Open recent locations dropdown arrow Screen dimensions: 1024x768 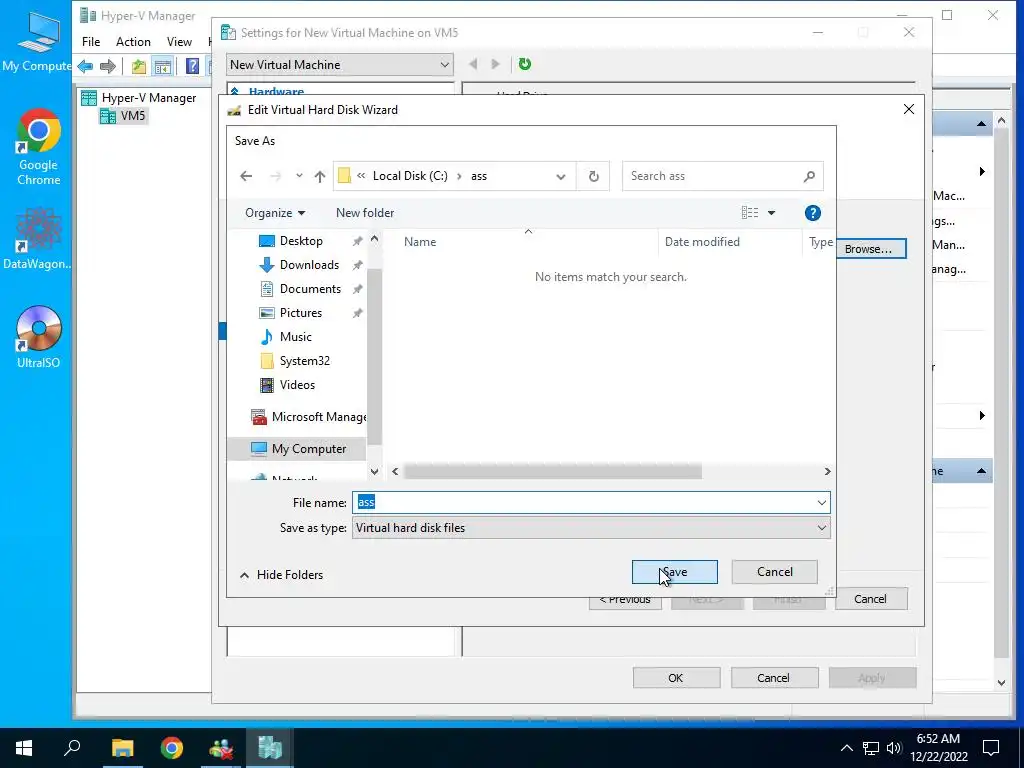299,176
